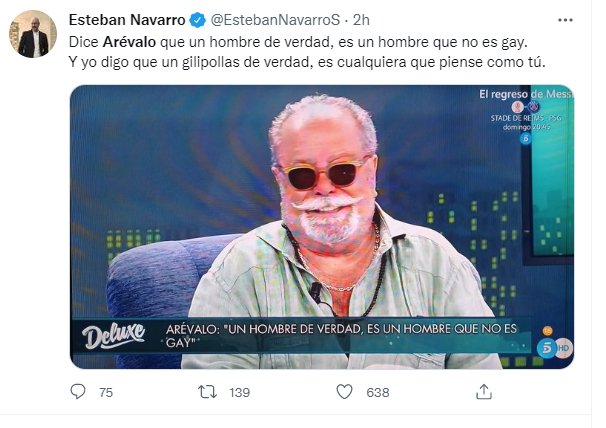Screen dimensions: 606x428
Task: Click the blue verified badge
Action: point(197,20)
